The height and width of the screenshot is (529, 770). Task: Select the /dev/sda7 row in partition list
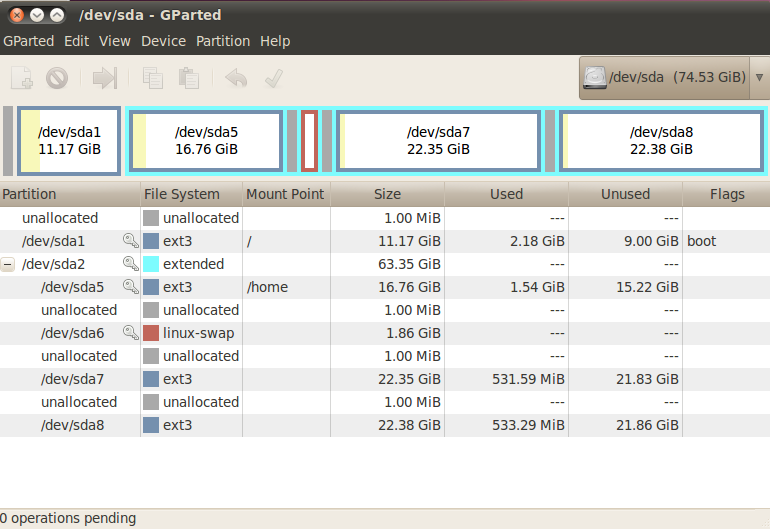[385, 379]
